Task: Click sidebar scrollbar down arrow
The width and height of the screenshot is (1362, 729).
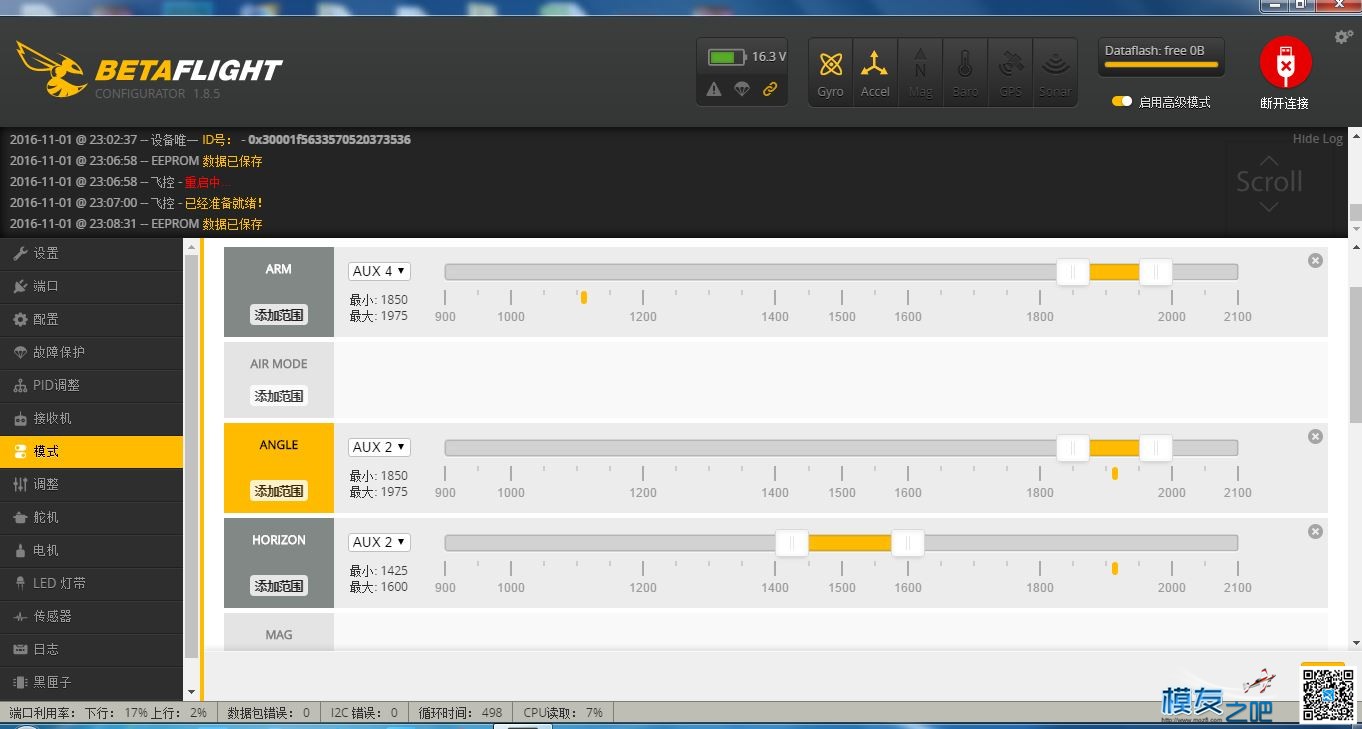Action: 191,691
